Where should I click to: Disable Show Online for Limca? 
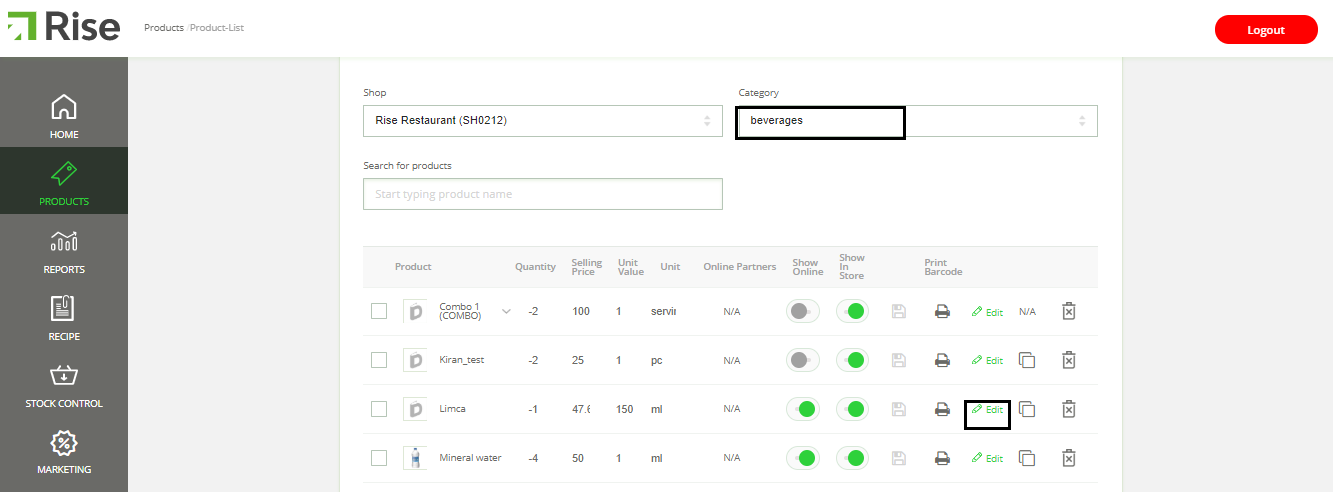[804, 408]
